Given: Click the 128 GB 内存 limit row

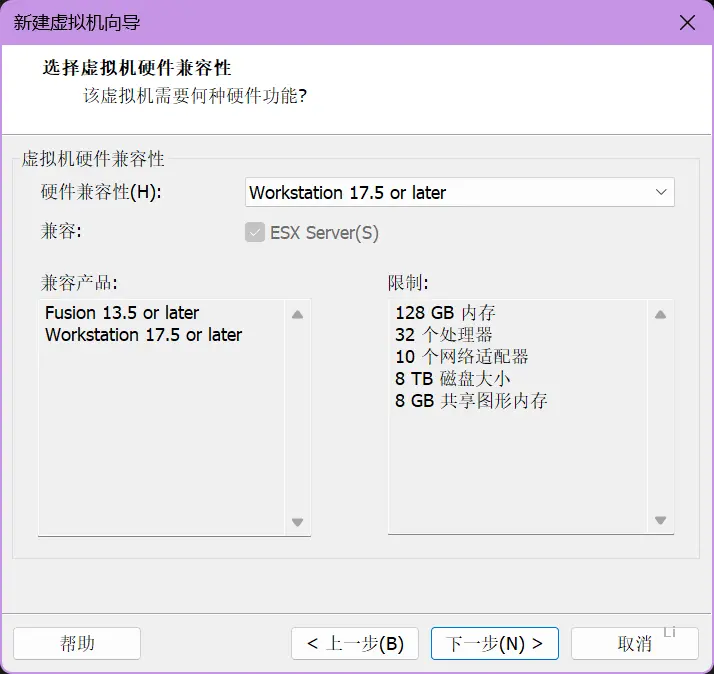Looking at the screenshot, I should coord(445,313).
